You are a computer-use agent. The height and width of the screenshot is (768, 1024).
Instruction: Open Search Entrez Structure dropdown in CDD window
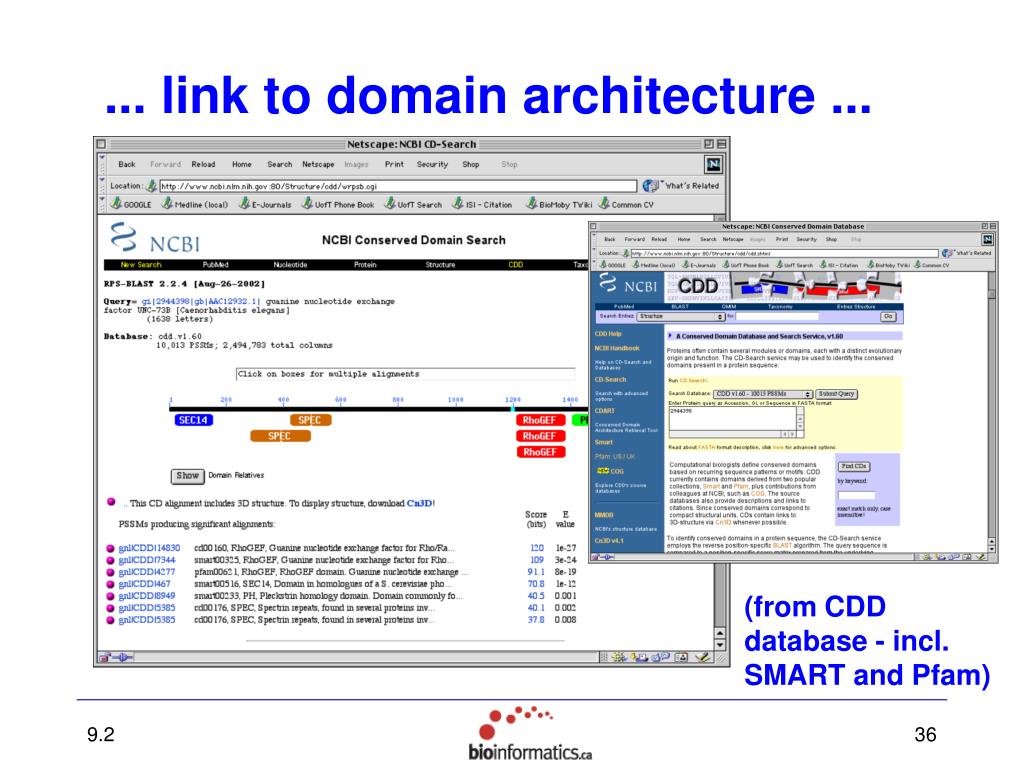point(680,316)
